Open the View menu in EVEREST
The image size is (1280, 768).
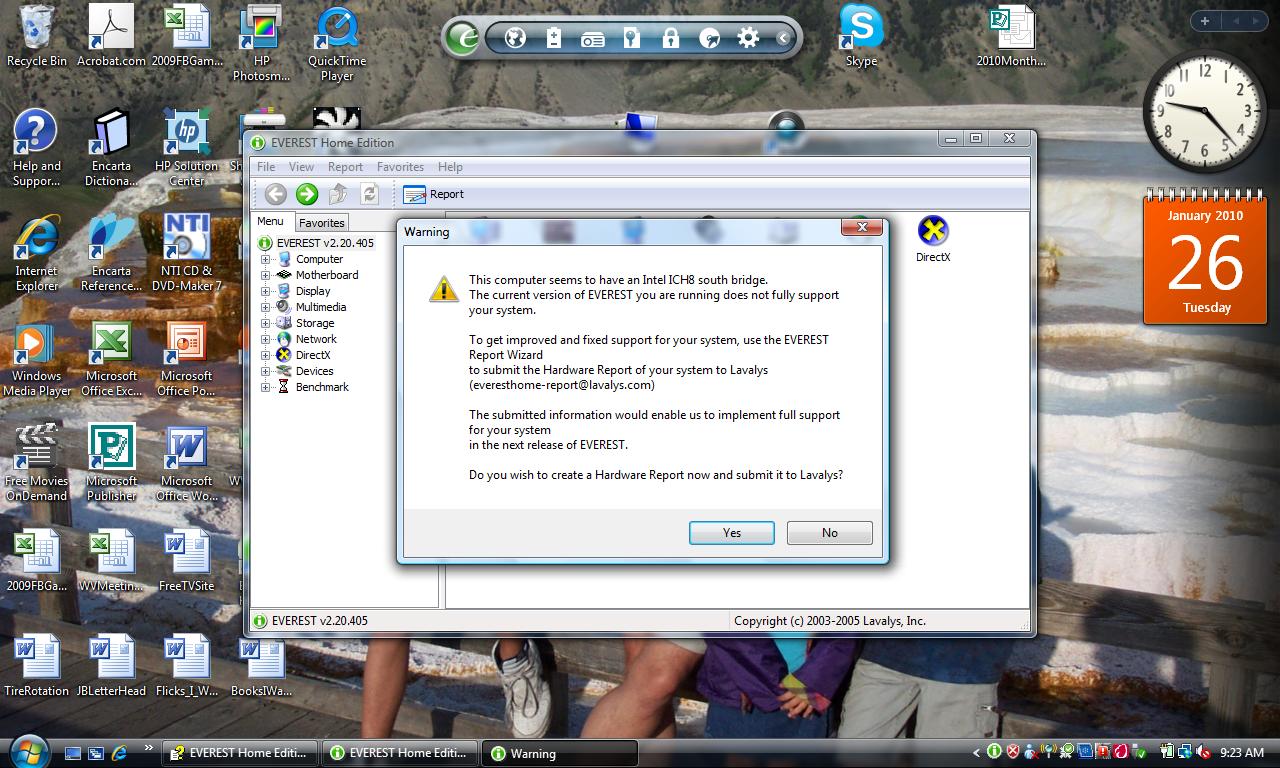pos(301,167)
